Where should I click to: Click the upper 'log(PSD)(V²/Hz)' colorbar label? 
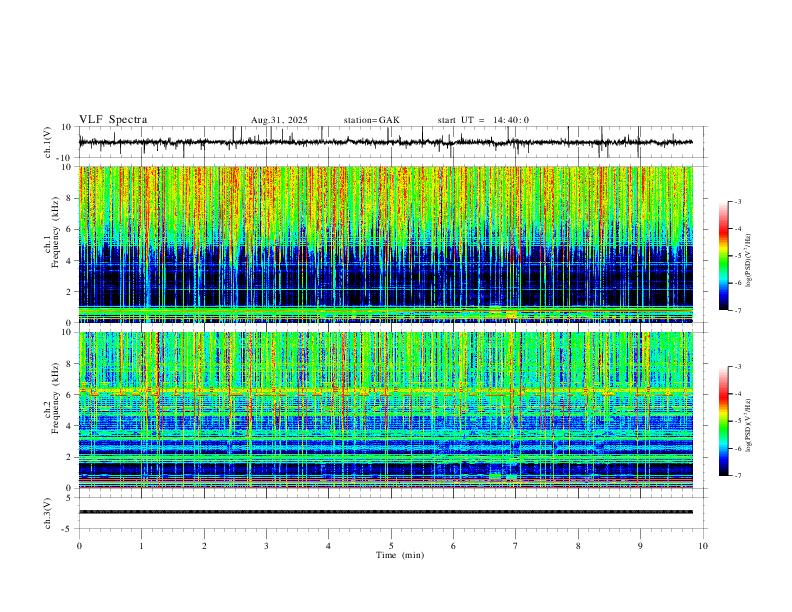(x=748, y=260)
